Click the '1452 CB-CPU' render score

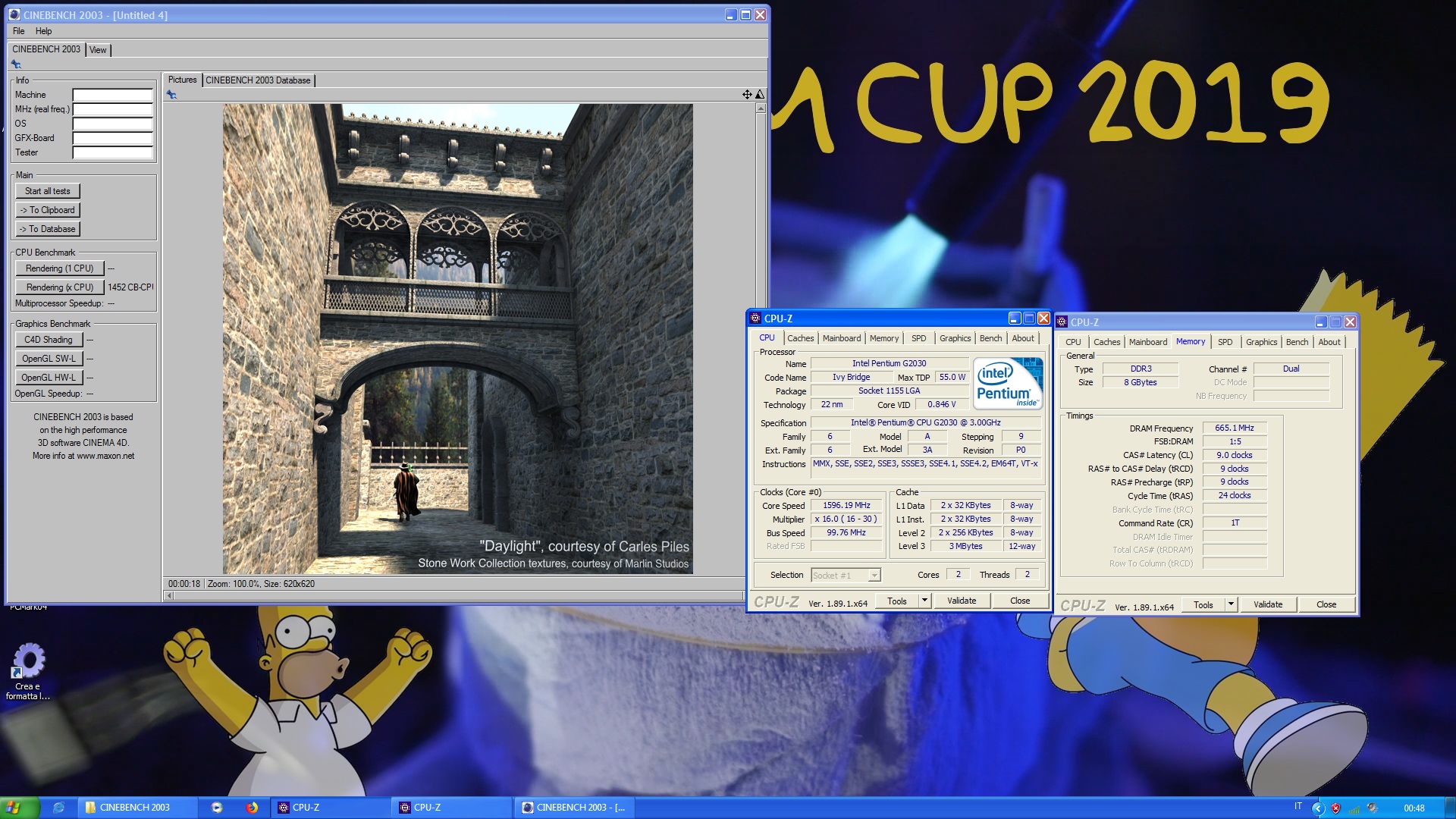[130, 287]
